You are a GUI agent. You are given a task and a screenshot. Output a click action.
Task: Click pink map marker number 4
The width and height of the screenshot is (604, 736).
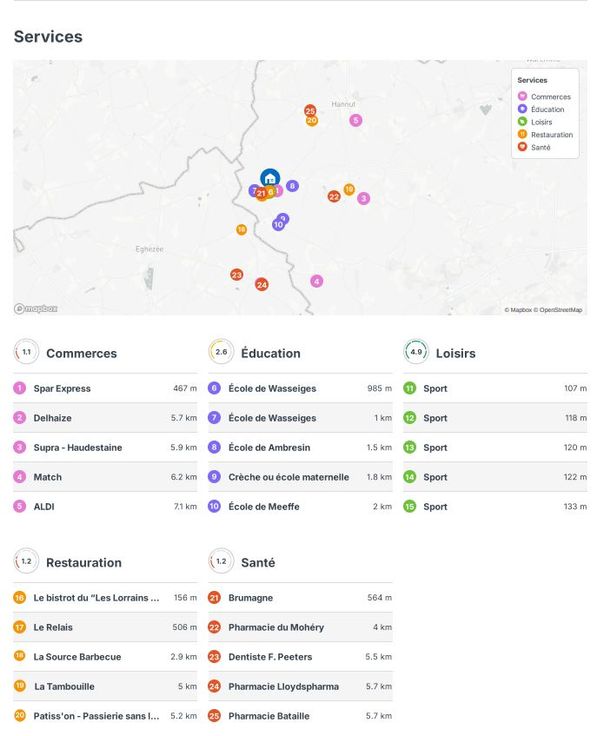317,281
